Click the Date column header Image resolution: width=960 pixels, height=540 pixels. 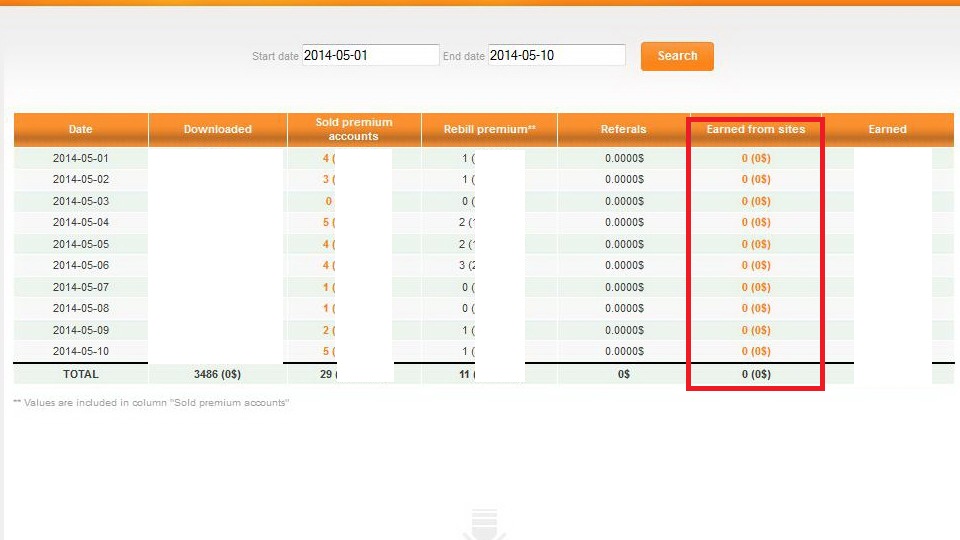tap(81, 129)
